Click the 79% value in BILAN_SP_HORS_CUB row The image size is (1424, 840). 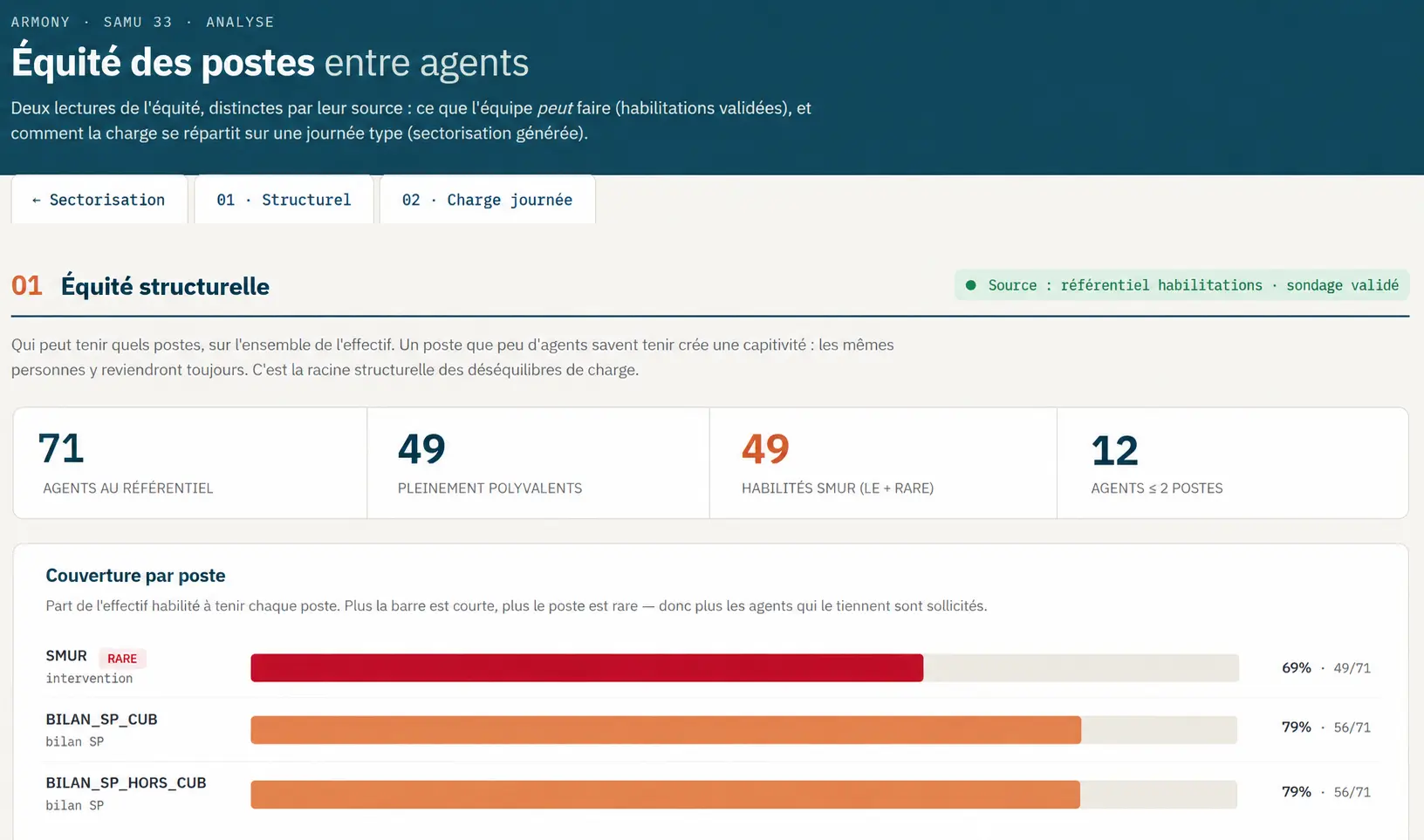coord(1297,792)
